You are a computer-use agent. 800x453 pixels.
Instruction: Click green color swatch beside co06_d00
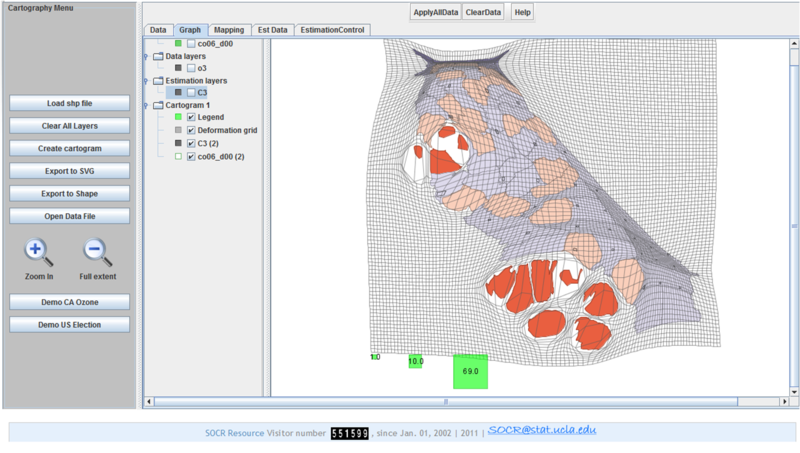coord(178,43)
